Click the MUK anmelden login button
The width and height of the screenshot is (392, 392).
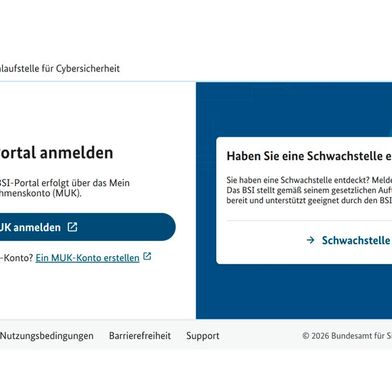click(88, 227)
